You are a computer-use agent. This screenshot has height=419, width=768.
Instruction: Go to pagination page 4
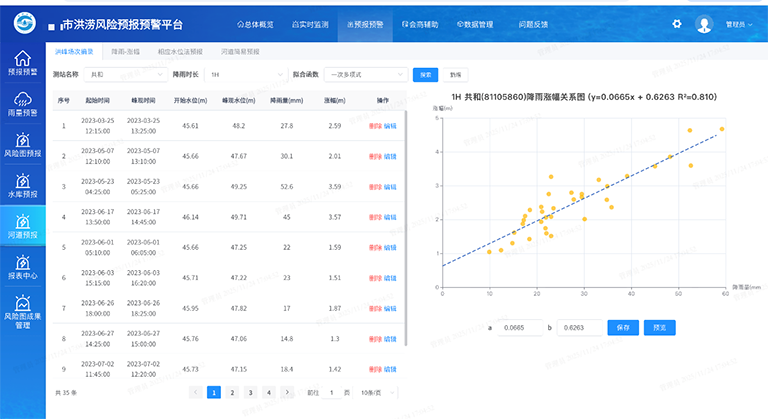268,392
